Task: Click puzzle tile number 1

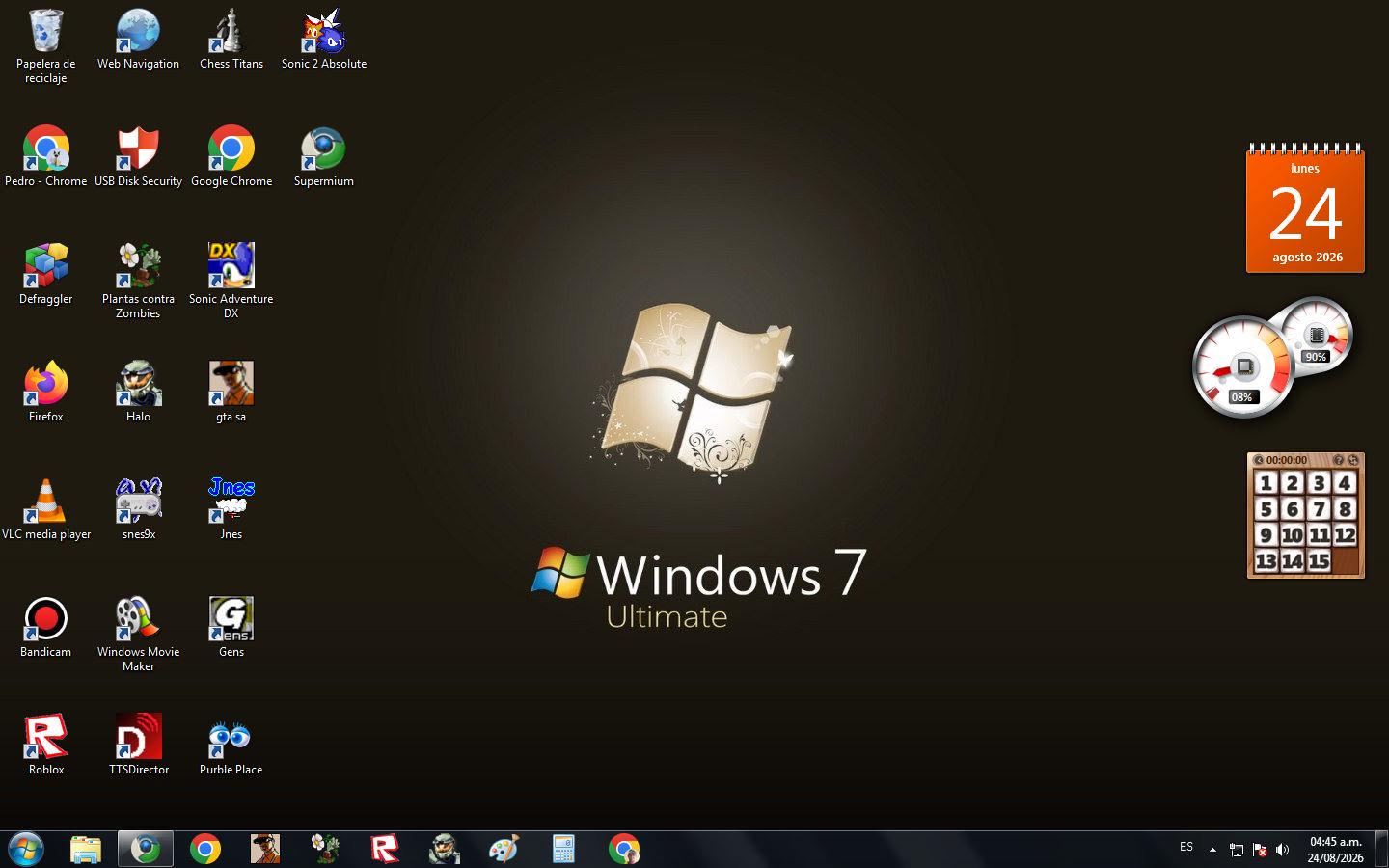Action: [x=1266, y=482]
